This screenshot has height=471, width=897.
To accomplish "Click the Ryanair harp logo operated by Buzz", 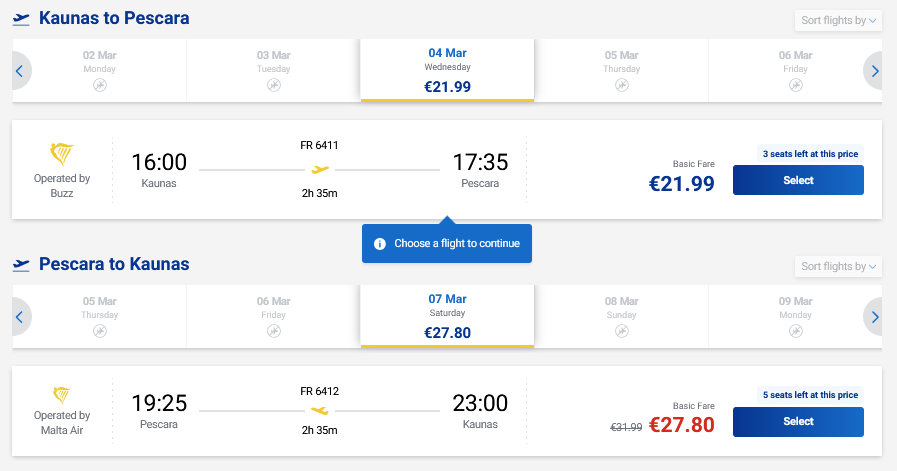I will pos(62,155).
